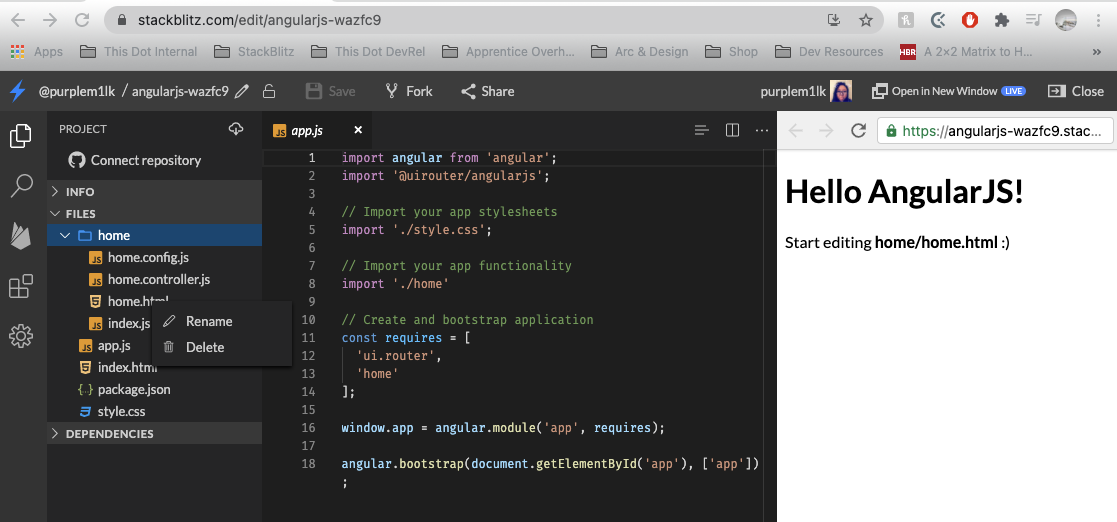The width and height of the screenshot is (1117, 522).
Task: Click the GitHub icon beside Connect repository
Action: pos(76,160)
